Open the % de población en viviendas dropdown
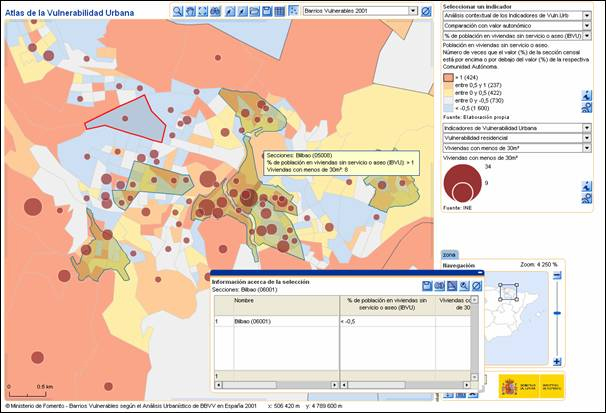The image size is (606, 413). pyautogui.click(x=587, y=36)
